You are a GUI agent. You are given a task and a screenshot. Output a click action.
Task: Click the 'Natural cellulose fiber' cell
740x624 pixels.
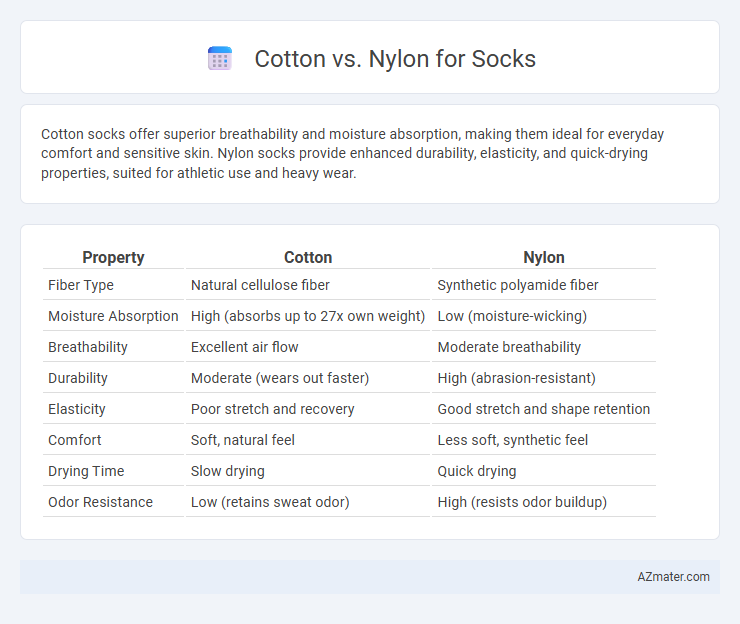(260, 285)
